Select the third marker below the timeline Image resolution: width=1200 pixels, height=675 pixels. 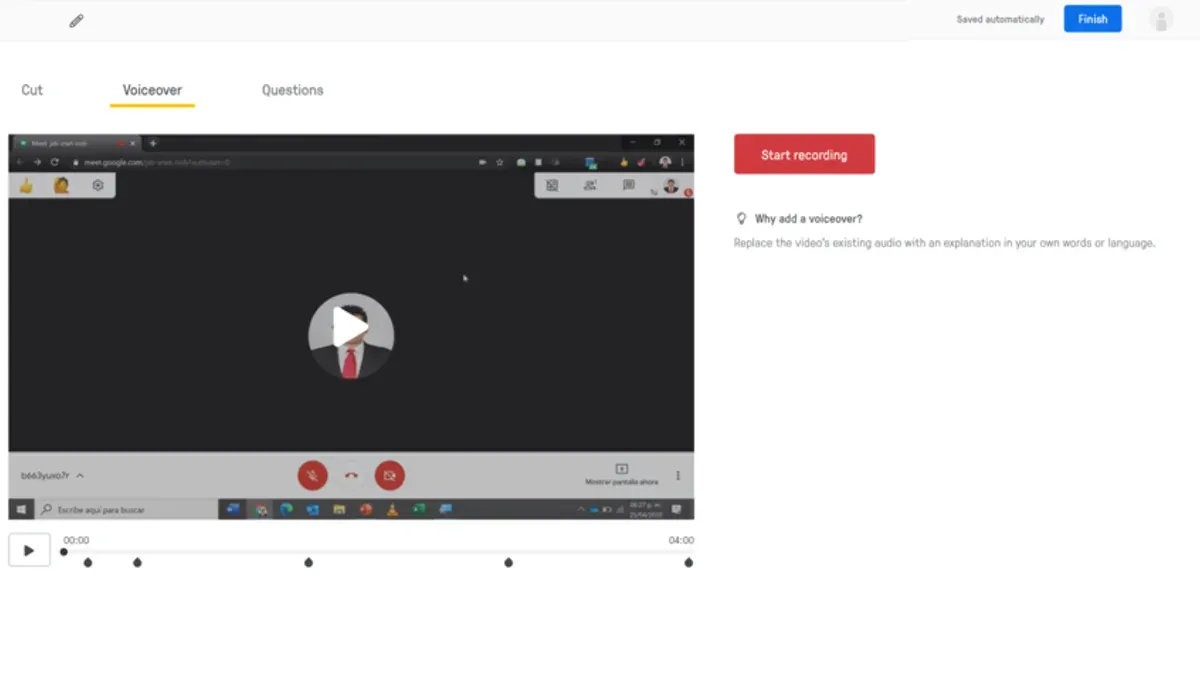(x=308, y=563)
